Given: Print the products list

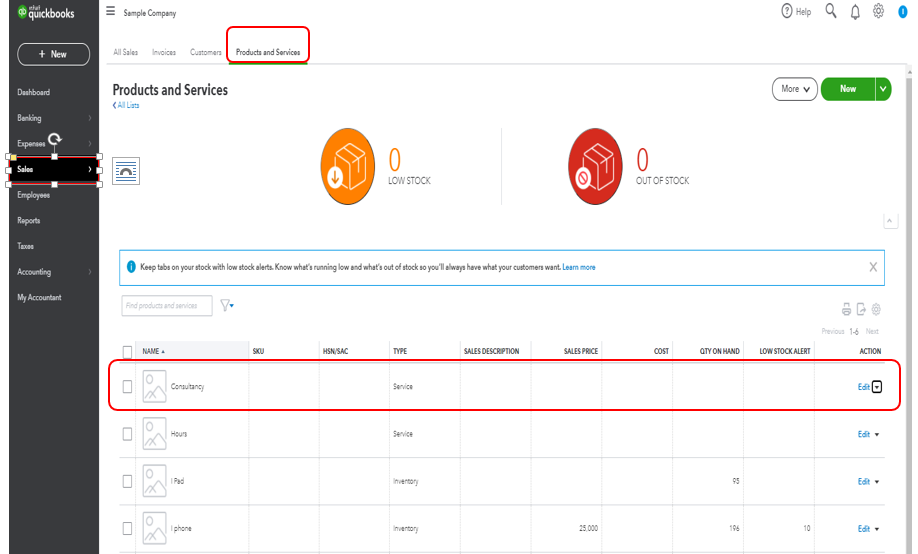Looking at the screenshot, I should (847, 309).
